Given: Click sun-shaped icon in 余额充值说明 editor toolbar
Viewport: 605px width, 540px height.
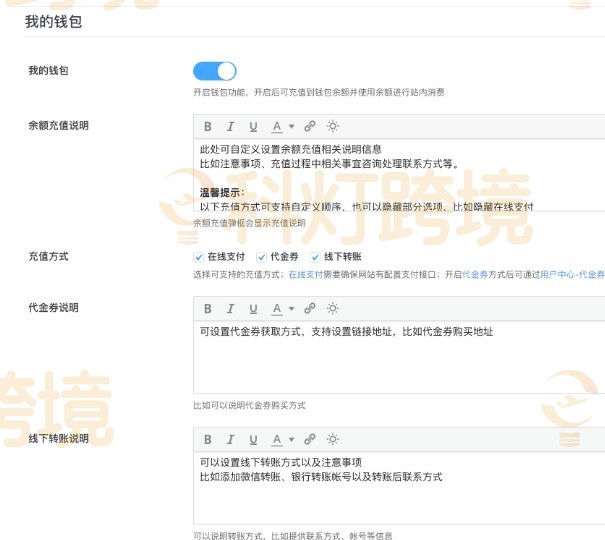Looking at the screenshot, I should pyautogui.click(x=333, y=126).
